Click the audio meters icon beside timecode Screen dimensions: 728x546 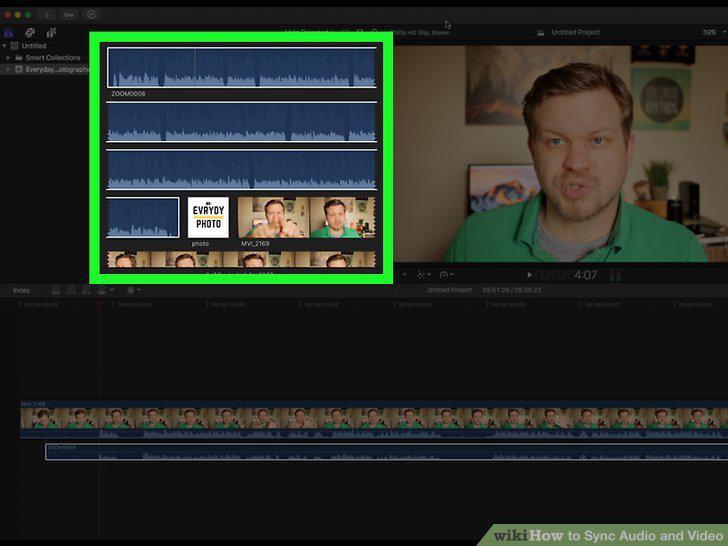click(x=616, y=275)
